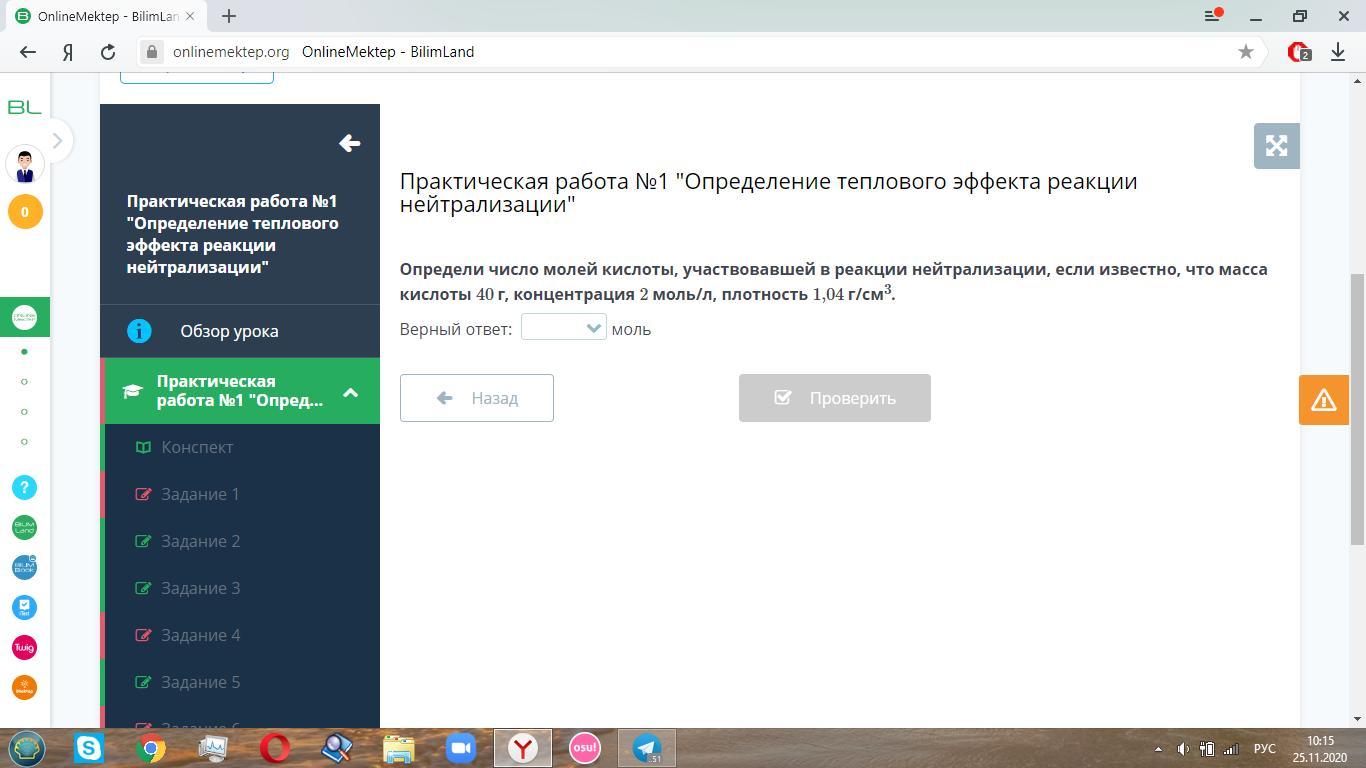
Task: Open Обзор урока in the sidebar
Action: pos(229,331)
